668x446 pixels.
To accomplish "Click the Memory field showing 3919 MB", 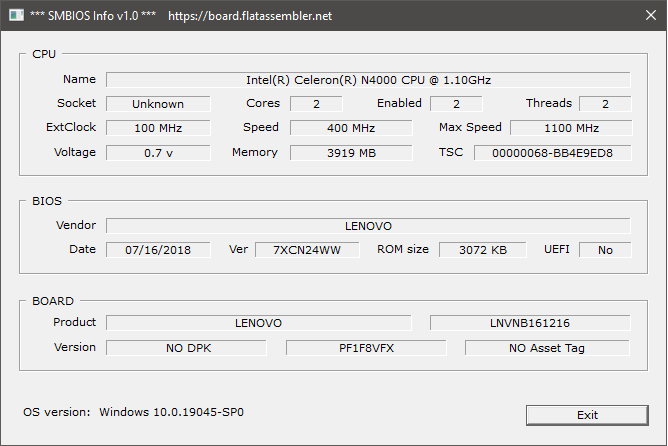I will click(351, 153).
